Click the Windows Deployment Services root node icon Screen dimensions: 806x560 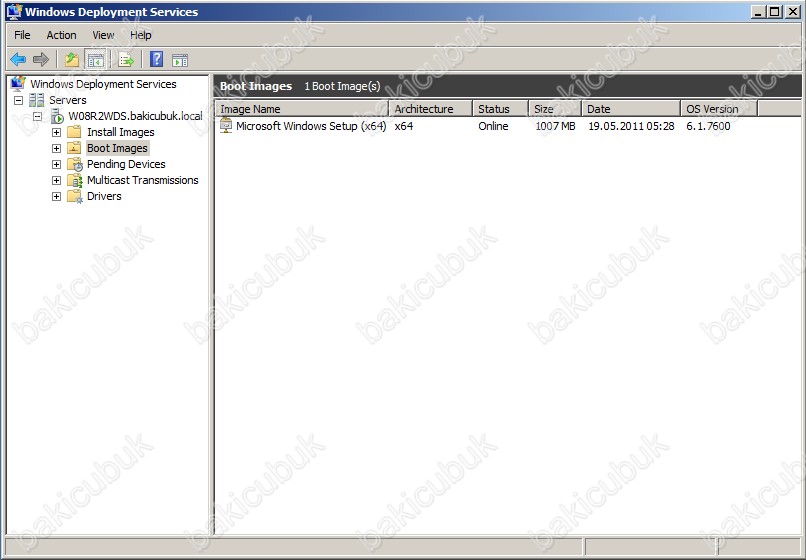(18, 83)
